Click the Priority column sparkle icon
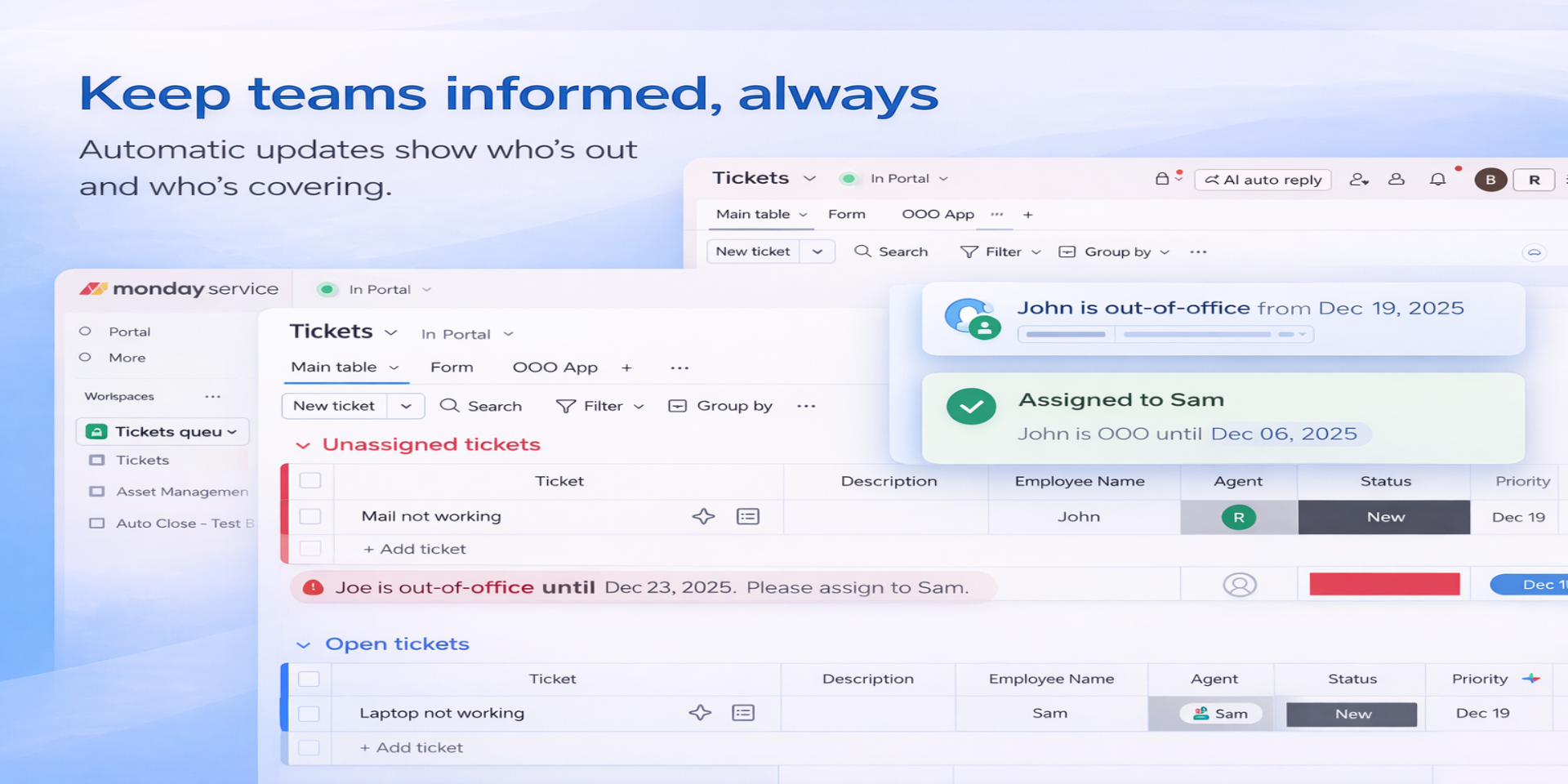Image resolution: width=1568 pixels, height=784 pixels. click(x=1531, y=679)
